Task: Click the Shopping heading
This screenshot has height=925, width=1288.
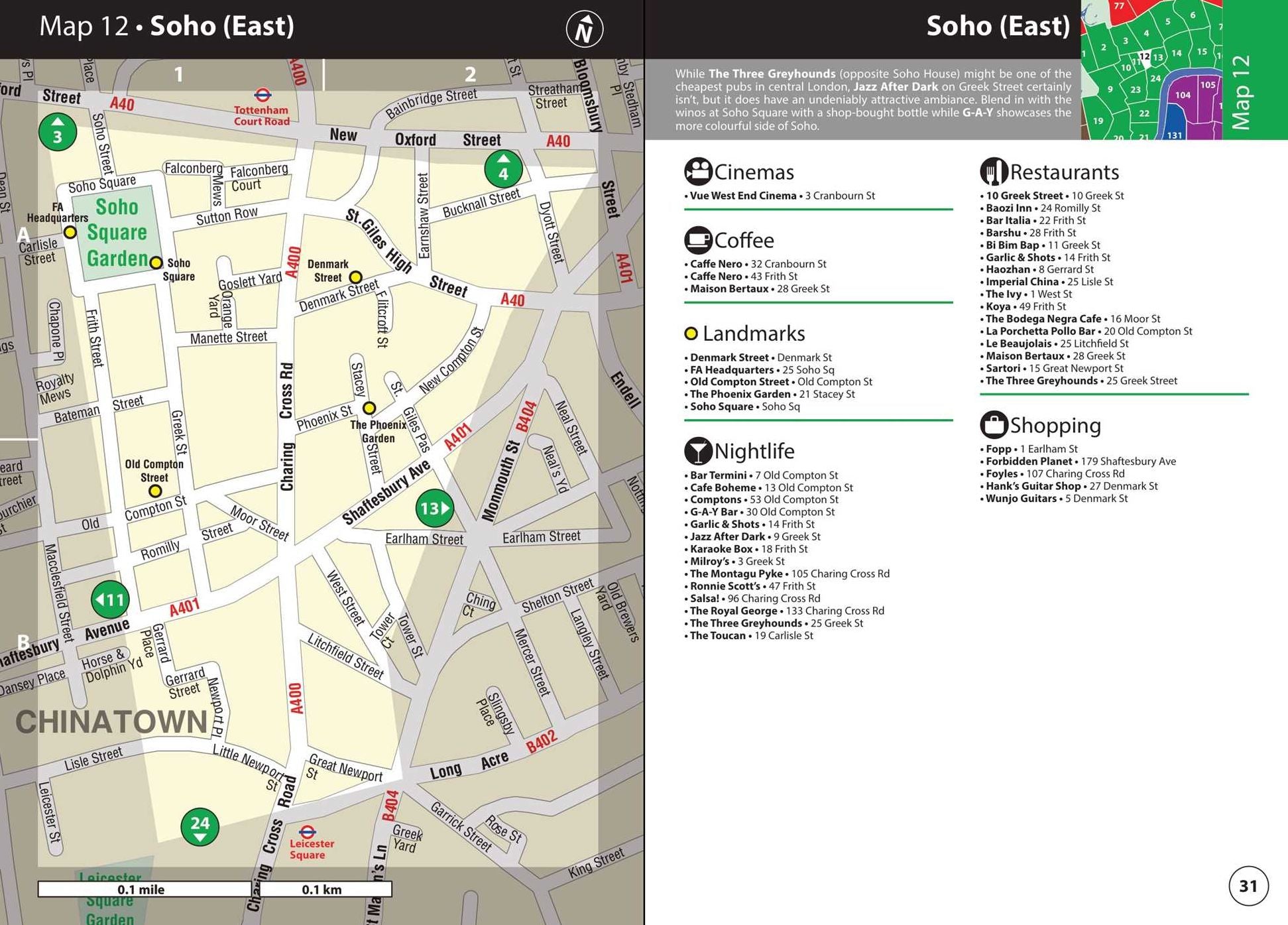Action: pyautogui.click(x=1055, y=426)
